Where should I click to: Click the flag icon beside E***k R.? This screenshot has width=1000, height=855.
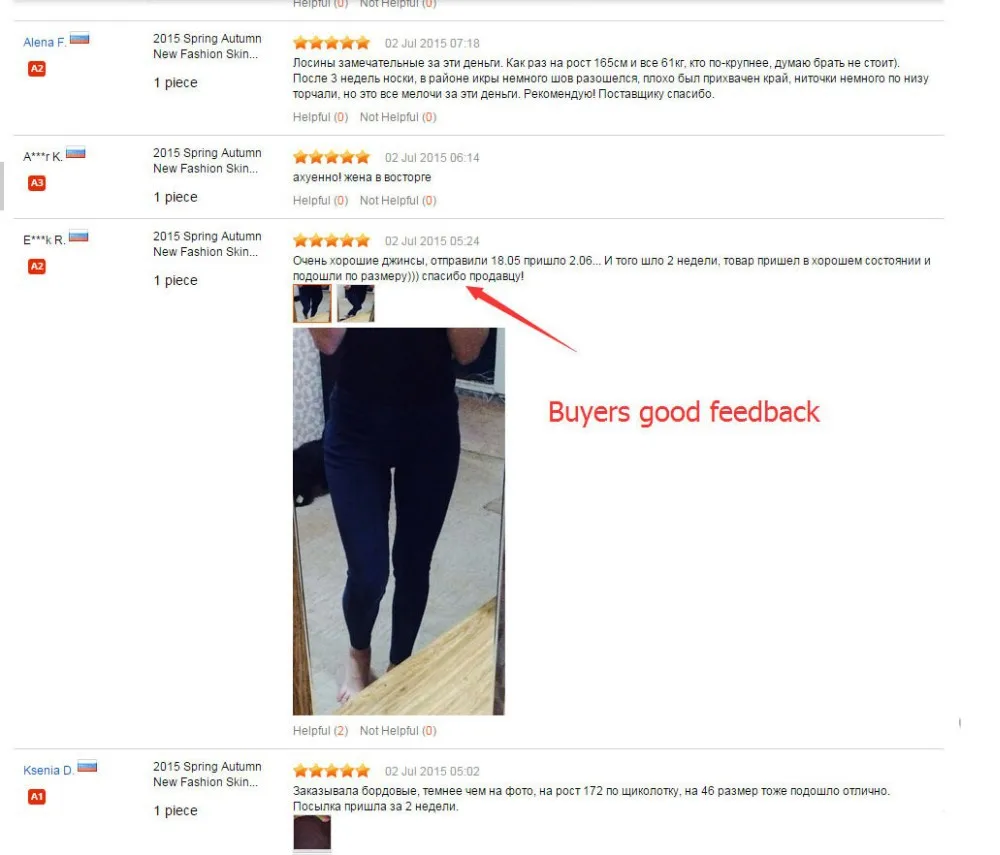point(78,237)
